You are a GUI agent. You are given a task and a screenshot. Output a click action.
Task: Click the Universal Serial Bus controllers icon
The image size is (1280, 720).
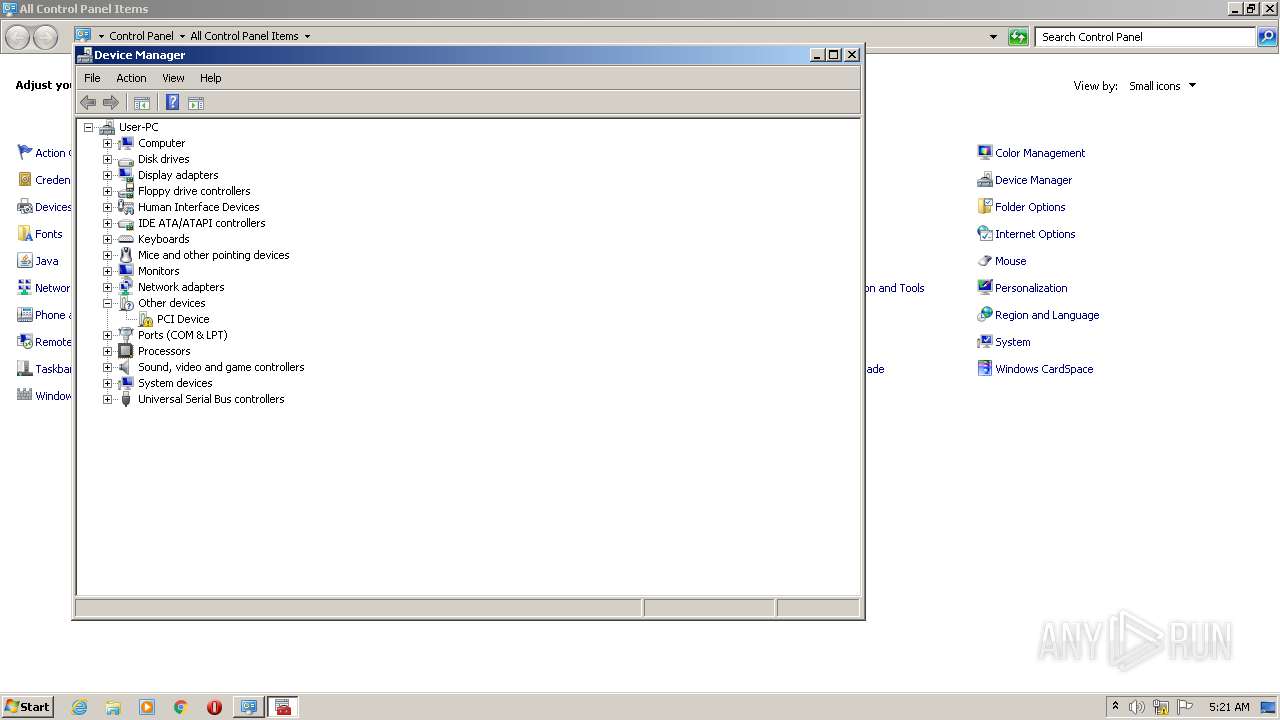126,399
